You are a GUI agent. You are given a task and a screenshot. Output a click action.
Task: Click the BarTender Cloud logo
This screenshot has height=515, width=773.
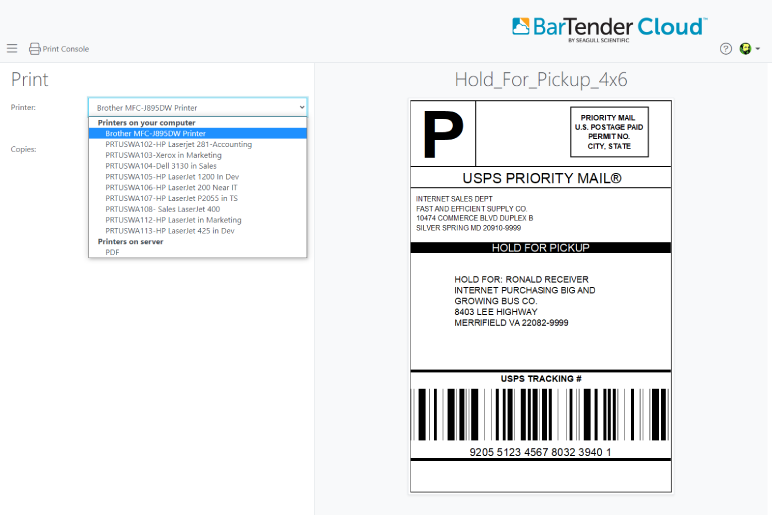[x=610, y=29]
